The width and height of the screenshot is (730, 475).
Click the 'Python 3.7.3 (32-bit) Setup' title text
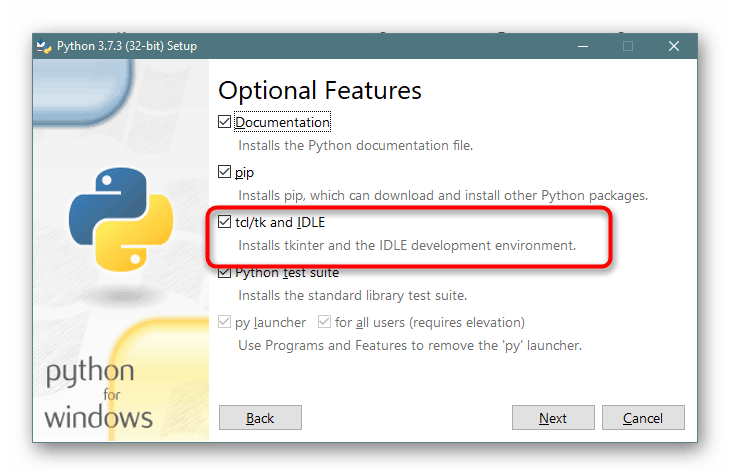(125, 46)
